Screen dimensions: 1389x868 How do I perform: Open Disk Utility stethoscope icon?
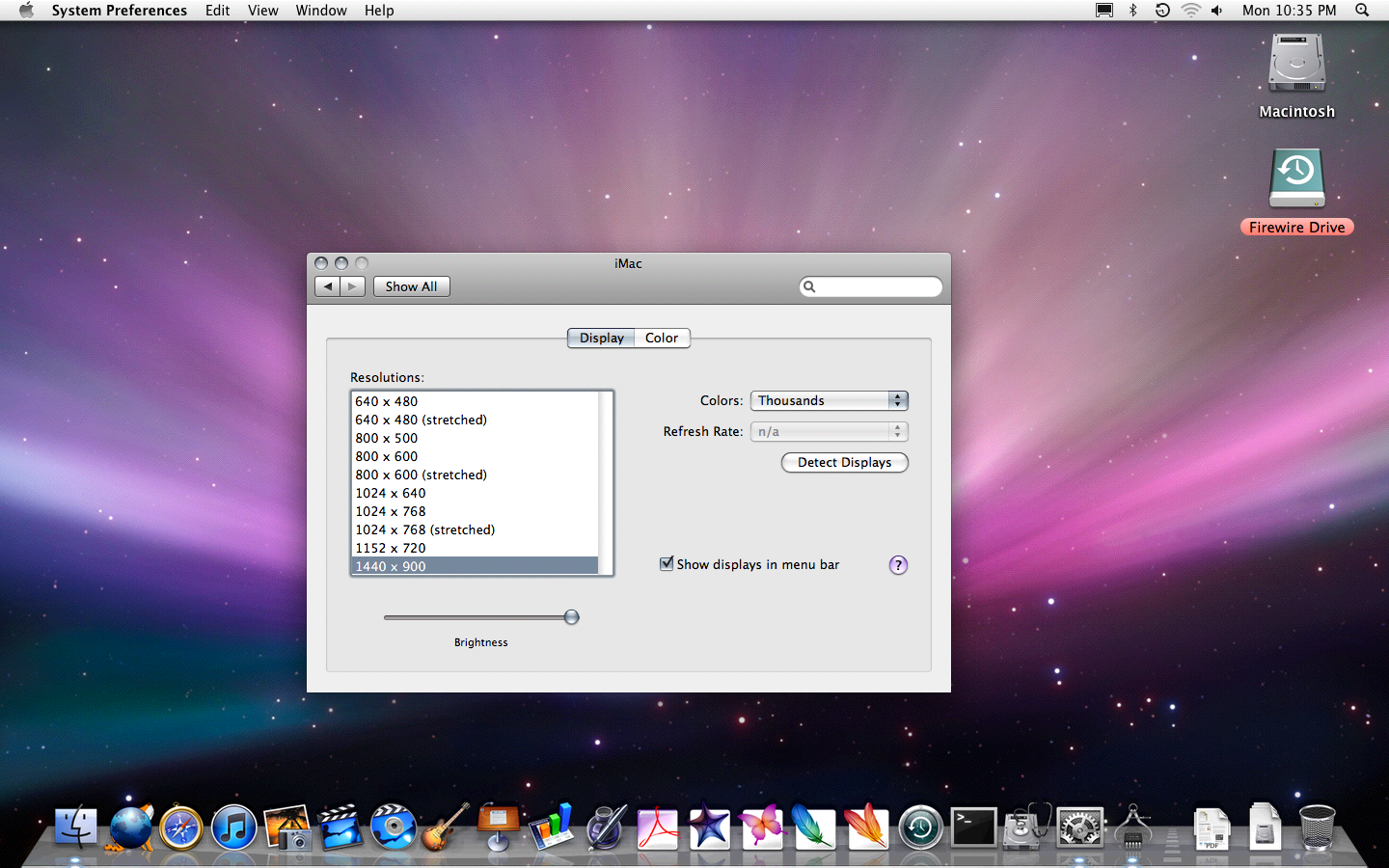1026,827
